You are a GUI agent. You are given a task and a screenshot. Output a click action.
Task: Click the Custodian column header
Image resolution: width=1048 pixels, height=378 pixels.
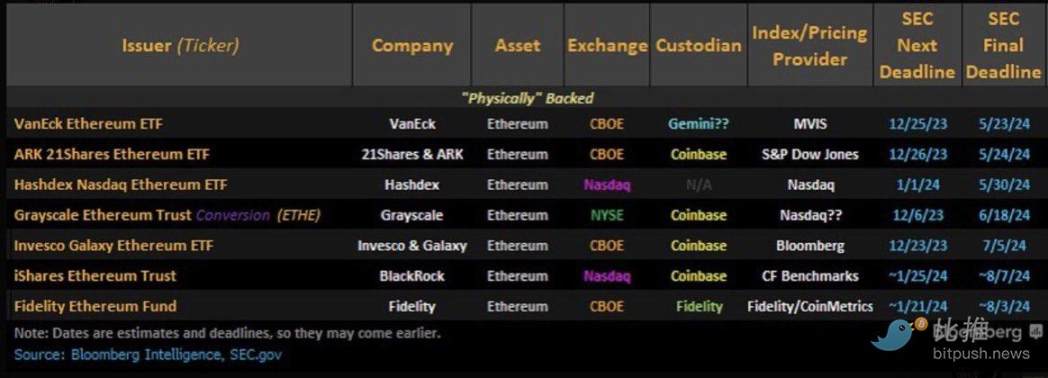click(x=698, y=45)
